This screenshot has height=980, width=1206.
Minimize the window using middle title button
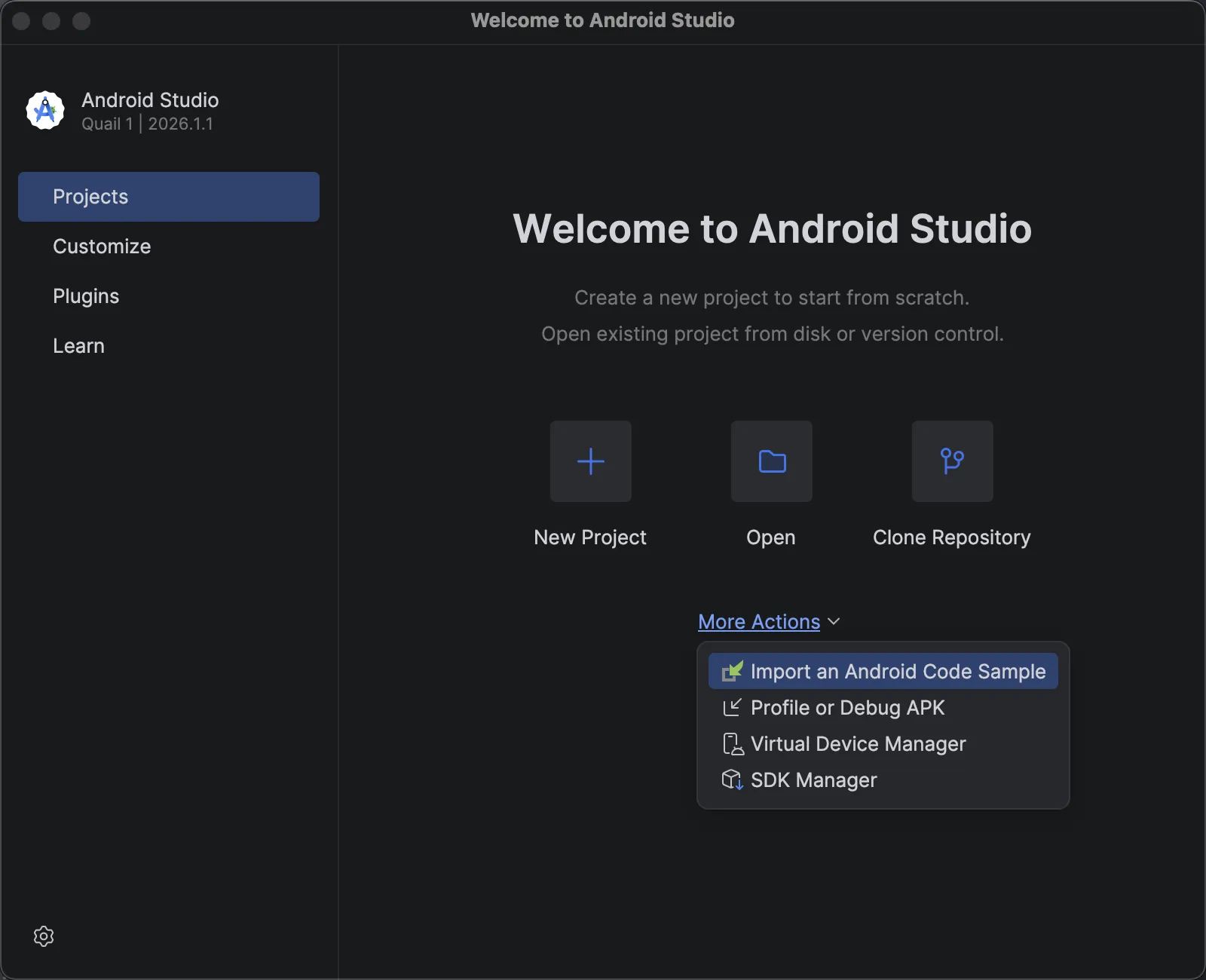51,21
